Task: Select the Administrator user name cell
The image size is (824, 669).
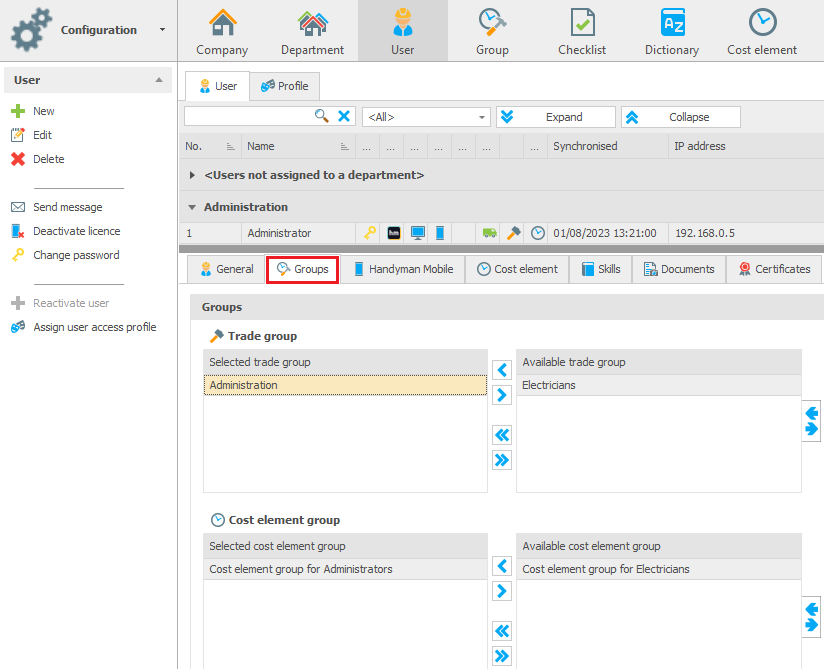Action: coord(298,233)
